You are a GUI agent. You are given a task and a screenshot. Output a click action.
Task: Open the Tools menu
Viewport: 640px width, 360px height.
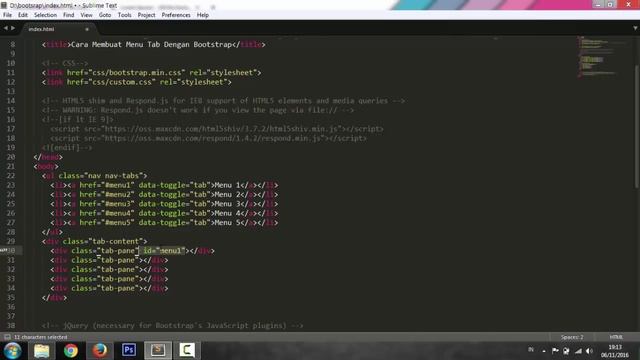(124, 15)
